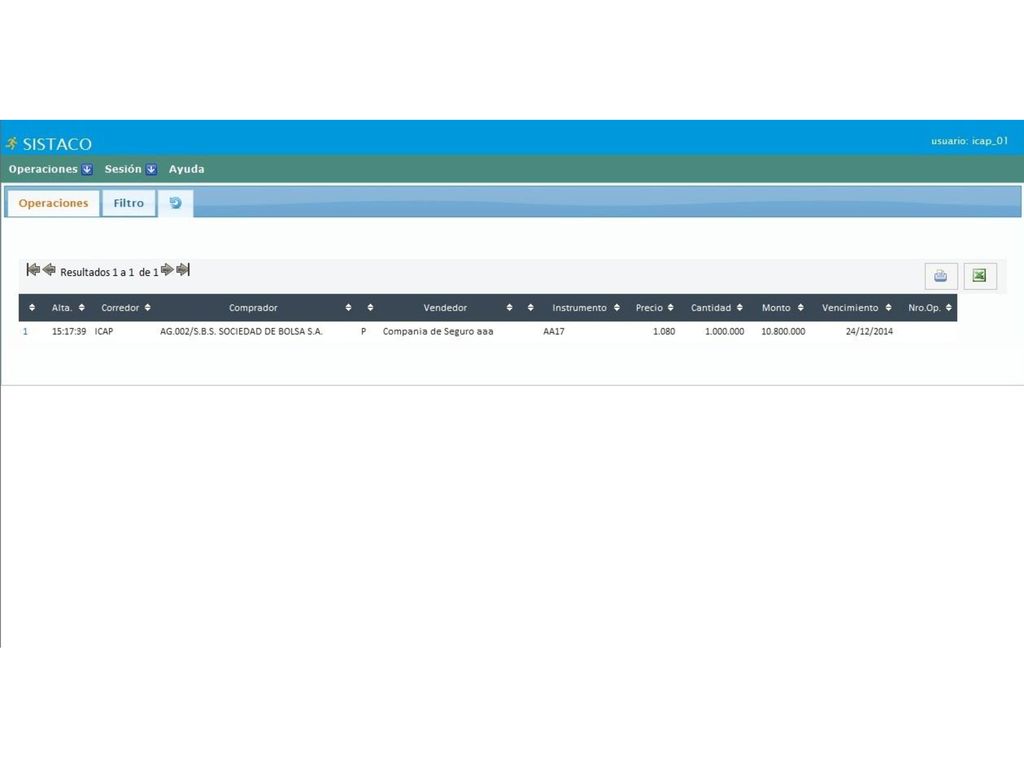The image size is (1024, 768).
Task: Open the Sesión menu dropdown arrow
Action: pos(151,169)
